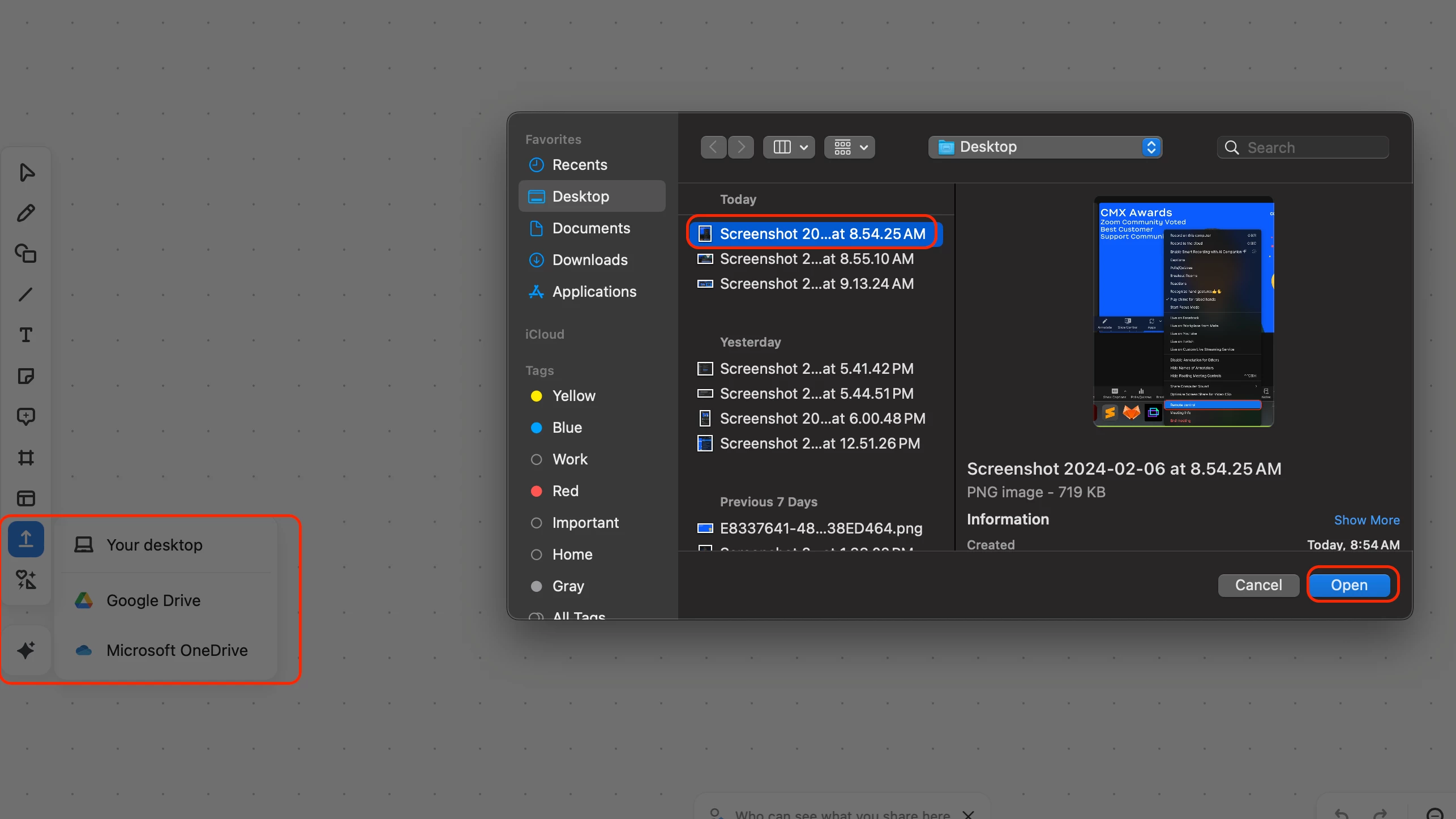Select the pointer arrow tool
Screen dimensions: 1456x819
26,172
